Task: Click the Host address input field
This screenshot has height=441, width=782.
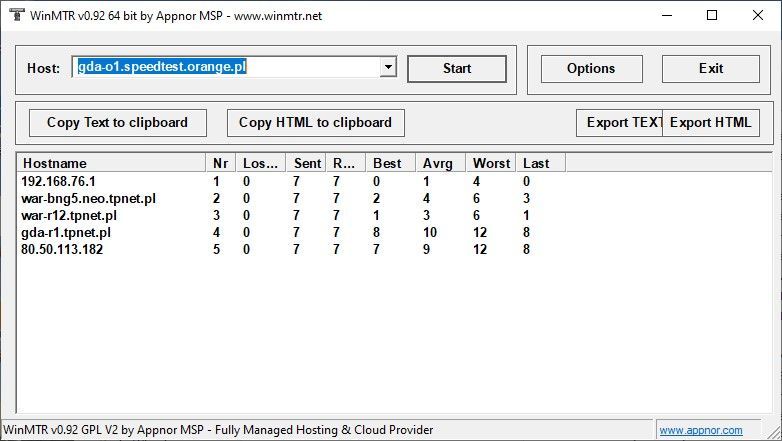Action: 226,68
